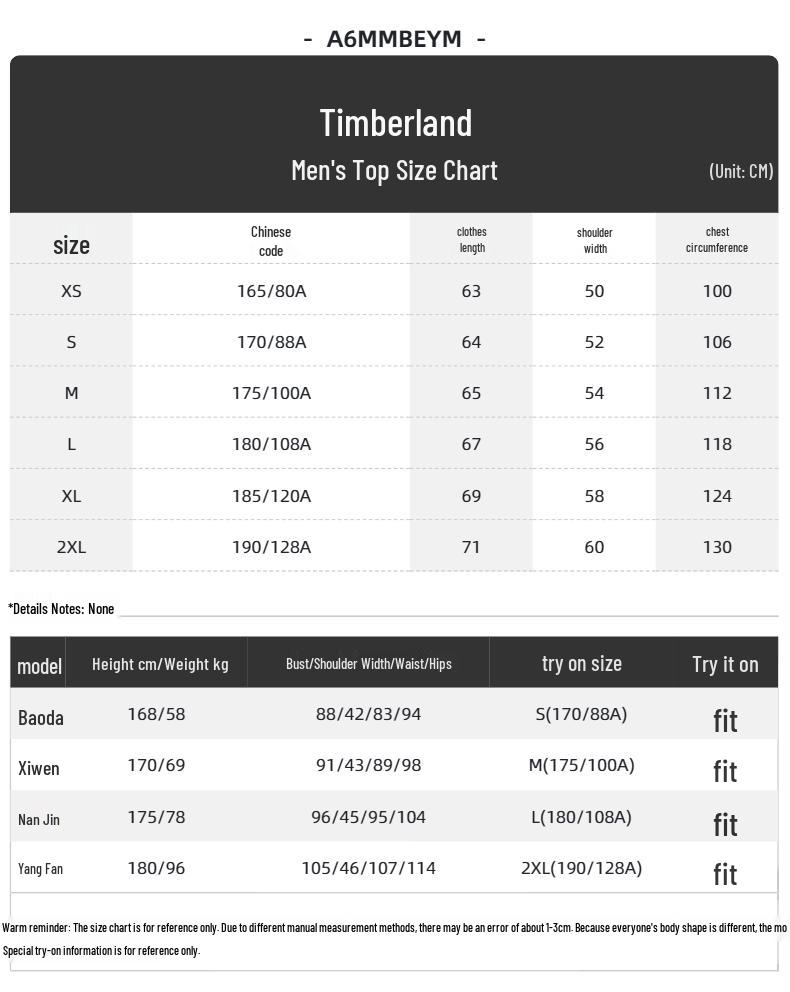Click the try on size header

tap(582, 664)
